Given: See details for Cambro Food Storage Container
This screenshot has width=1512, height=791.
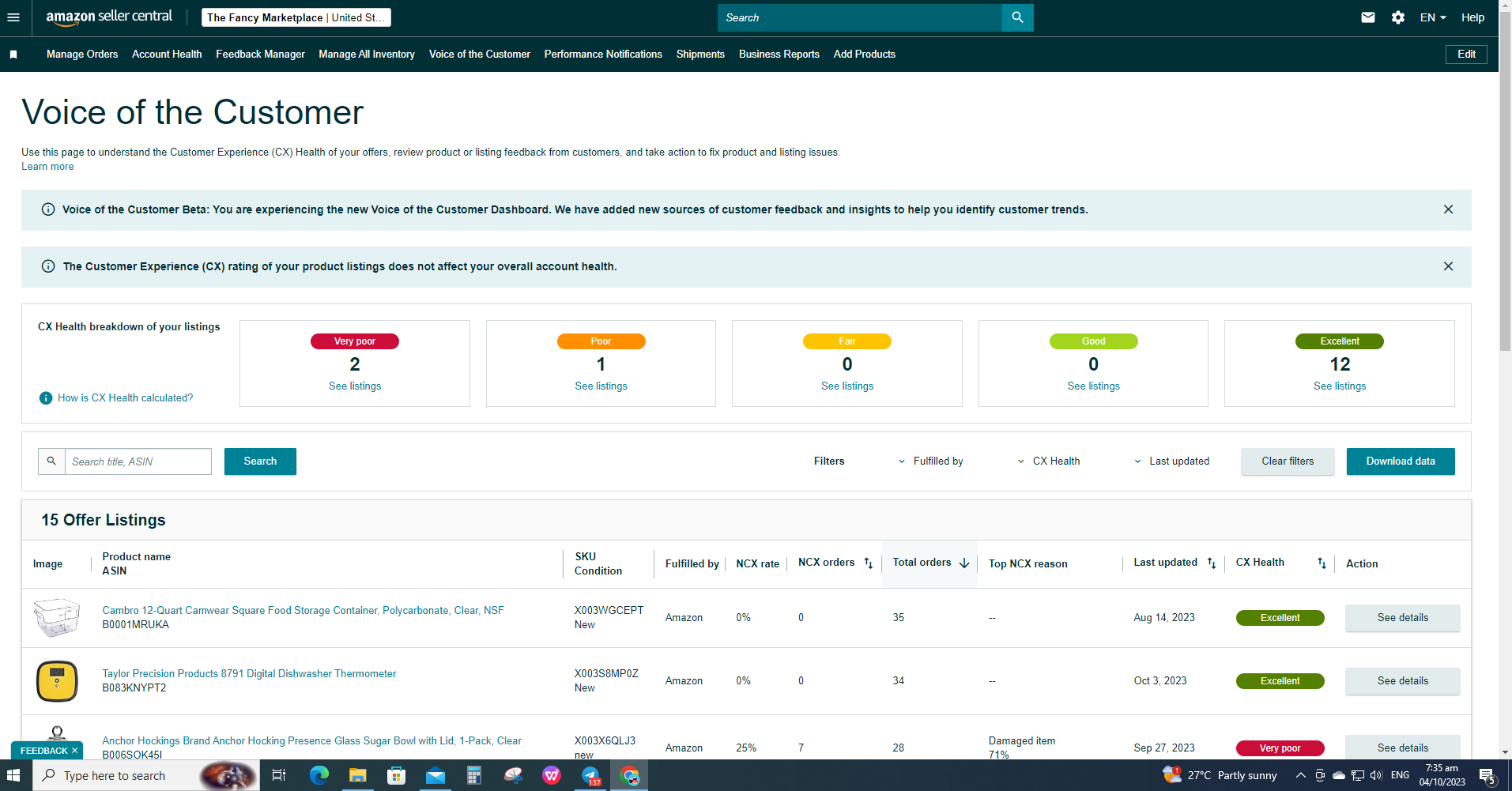Looking at the screenshot, I should click(x=1403, y=618).
